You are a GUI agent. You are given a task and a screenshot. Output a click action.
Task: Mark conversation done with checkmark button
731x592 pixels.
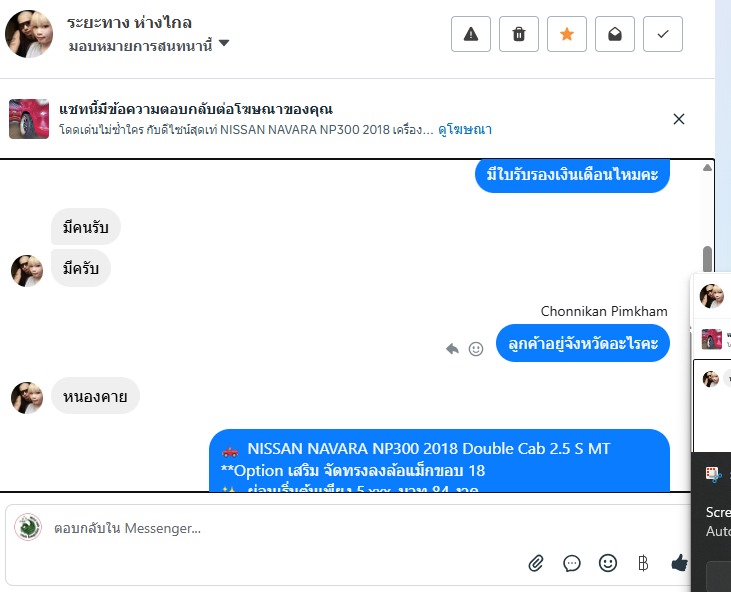click(662, 34)
